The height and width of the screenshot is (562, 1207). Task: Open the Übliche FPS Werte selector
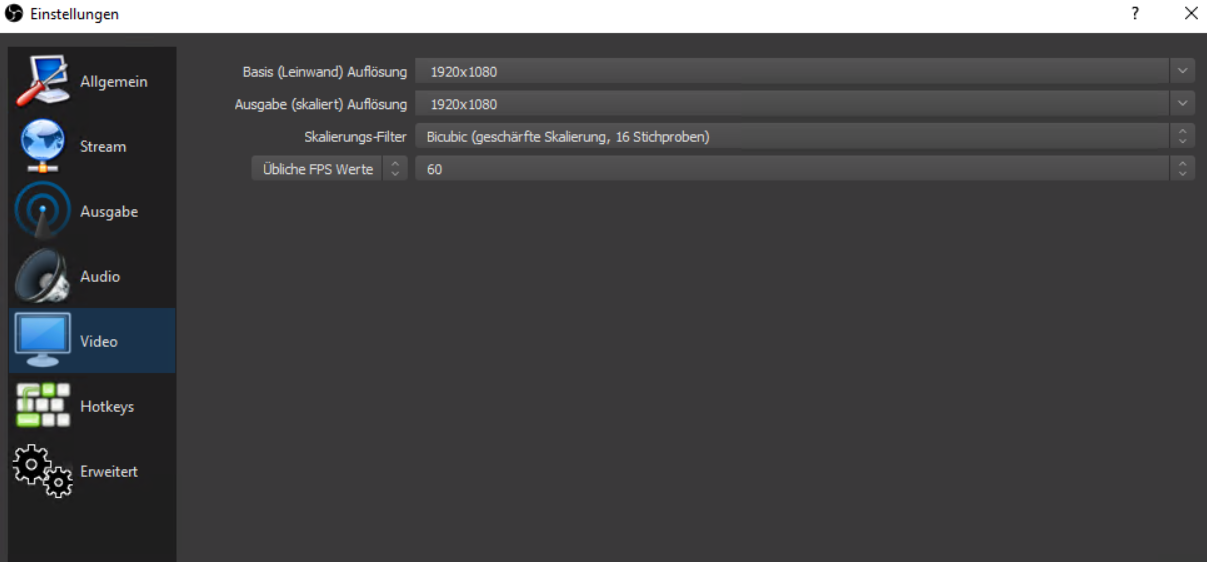[x=329, y=169]
